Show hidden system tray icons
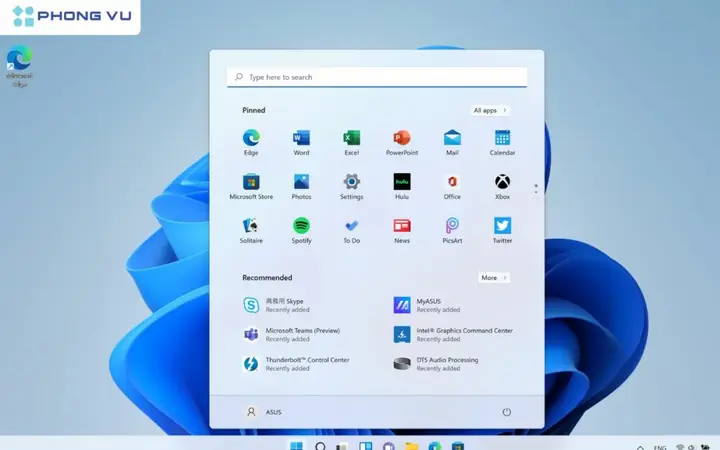Image resolution: width=720 pixels, height=450 pixels. tap(640, 447)
